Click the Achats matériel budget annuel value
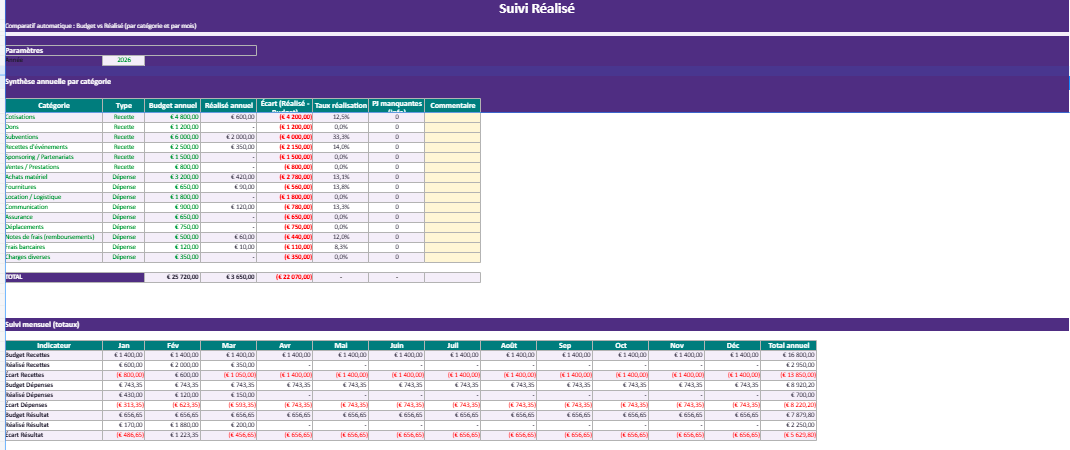The height and width of the screenshot is (450, 1070). [173, 177]
